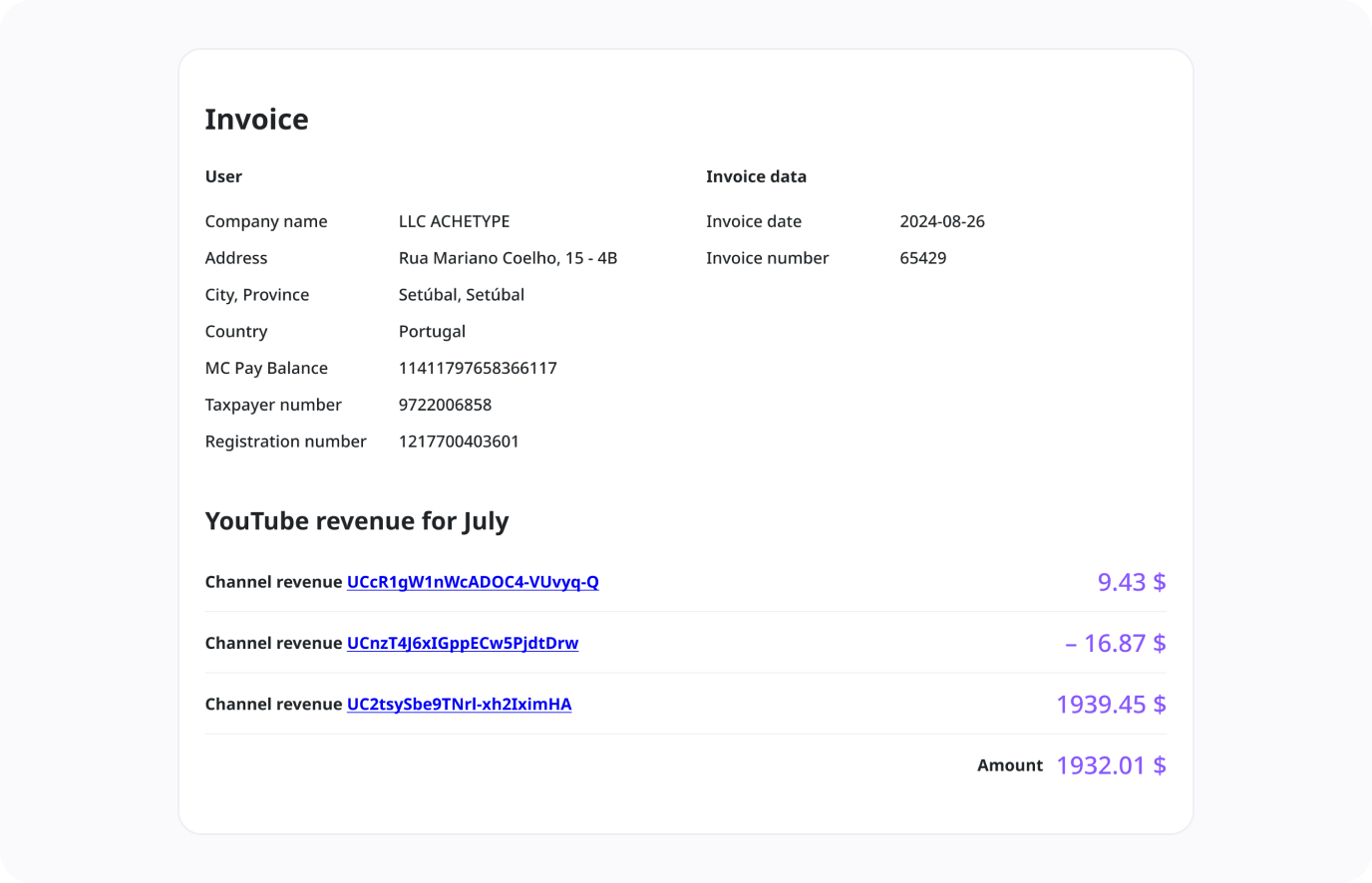Screen dimensions: 1372x883
Task: Click the country value Portugal
Action: click(432, 332)
